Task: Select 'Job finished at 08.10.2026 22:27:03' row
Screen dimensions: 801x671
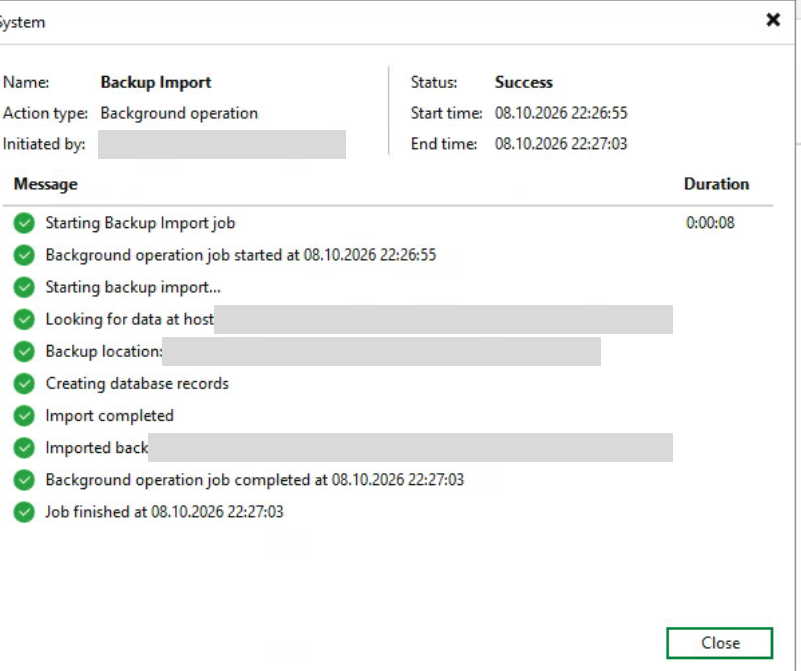Action: 164,512
